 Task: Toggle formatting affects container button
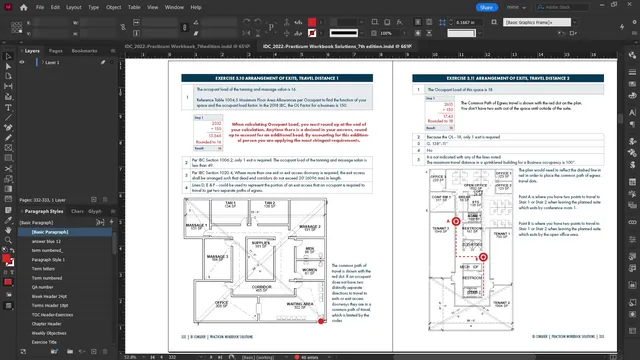pos(5,272)
